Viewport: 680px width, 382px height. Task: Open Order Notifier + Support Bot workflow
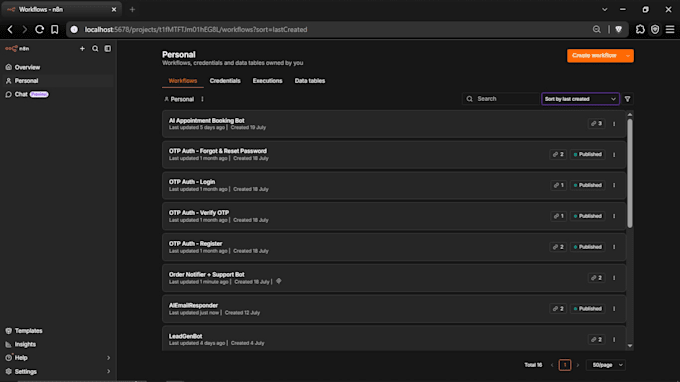click(206, 274)
